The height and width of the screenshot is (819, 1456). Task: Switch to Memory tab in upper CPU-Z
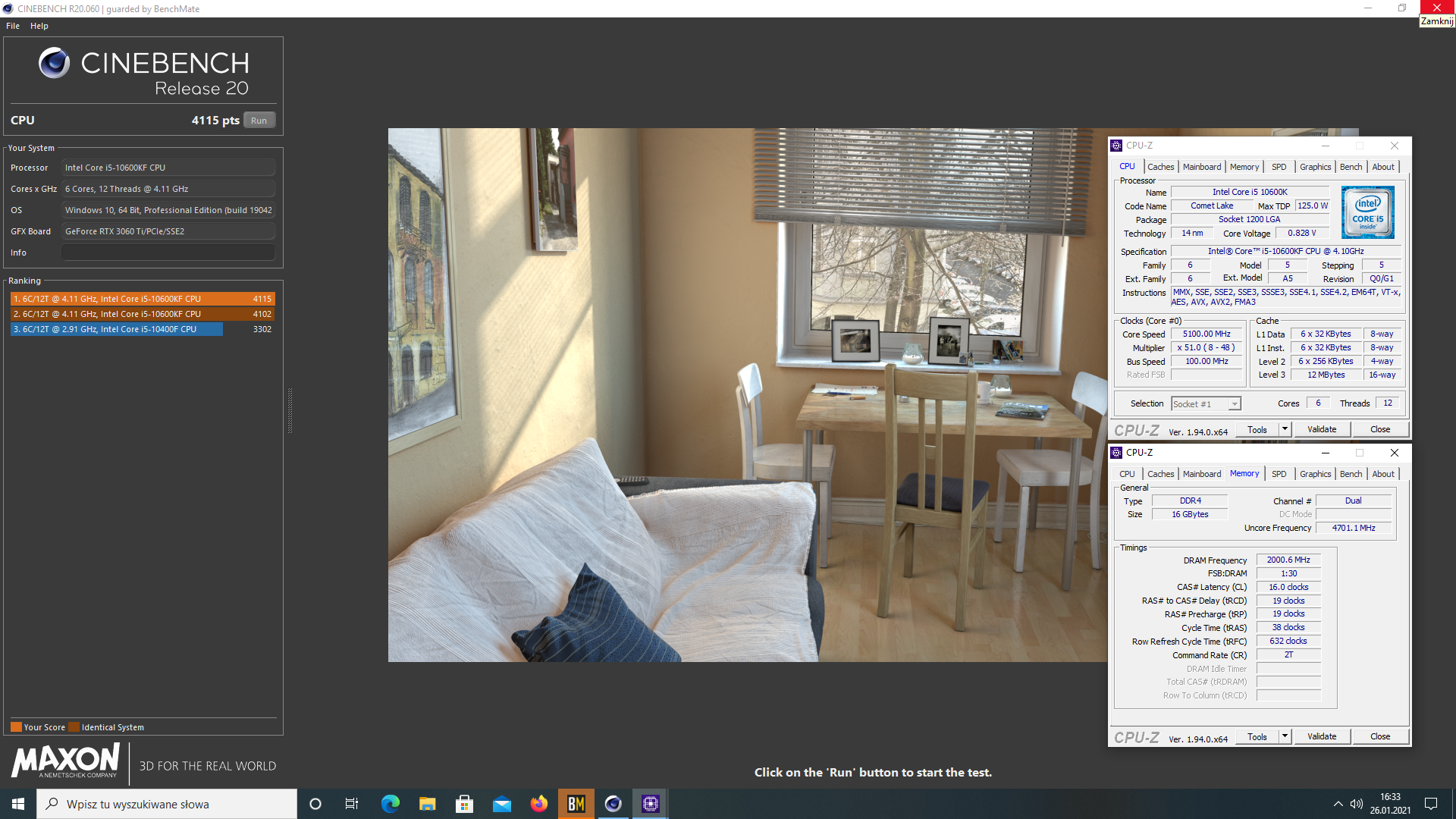tap(1244, 167)
